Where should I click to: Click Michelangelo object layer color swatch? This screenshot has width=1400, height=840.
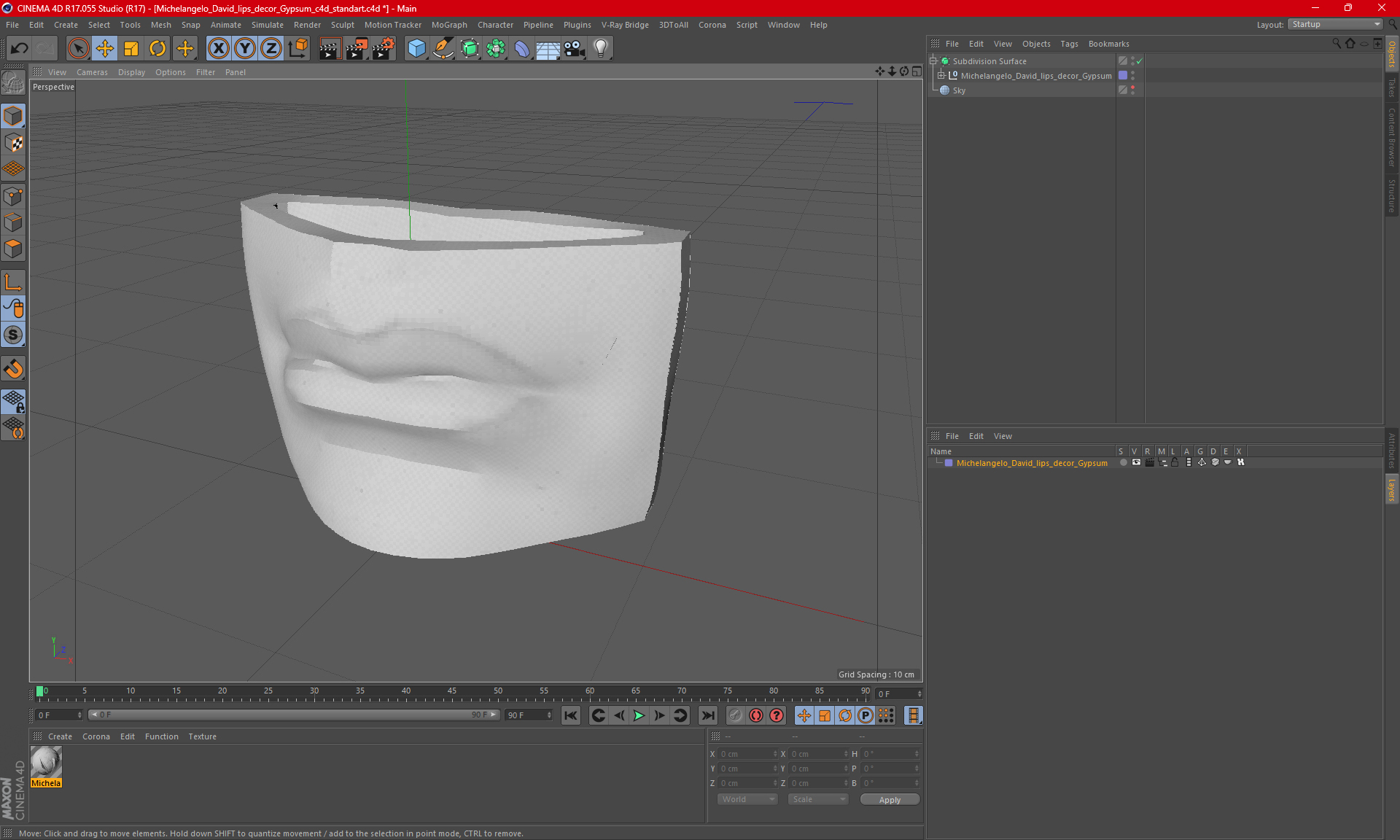pyautogui.click(x=1123, y=76)
